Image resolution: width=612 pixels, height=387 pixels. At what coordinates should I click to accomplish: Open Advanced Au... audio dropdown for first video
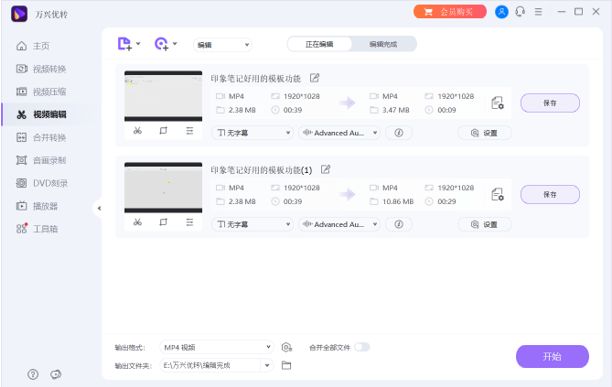click(339, 133)
